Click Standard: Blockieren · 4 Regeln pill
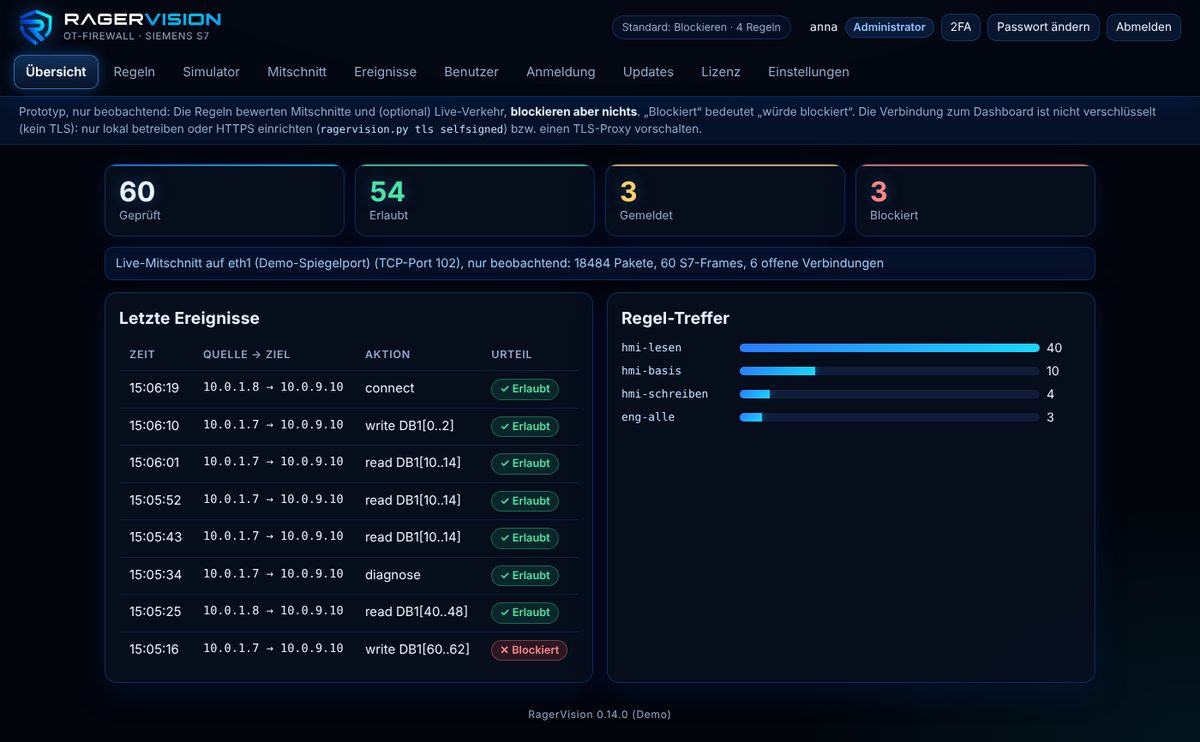This screenshot has width=1200, height=742. (701, 27)
